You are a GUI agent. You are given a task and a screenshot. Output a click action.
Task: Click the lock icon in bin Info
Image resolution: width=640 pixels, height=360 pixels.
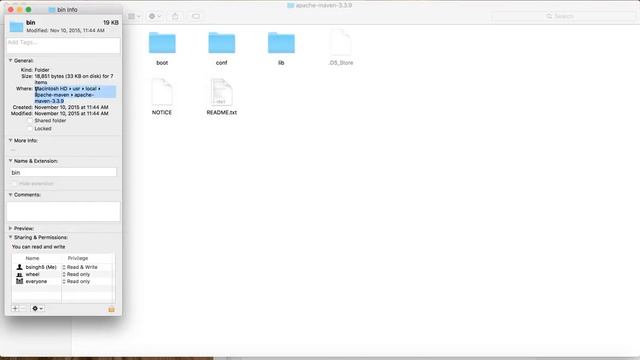point(111,309)
